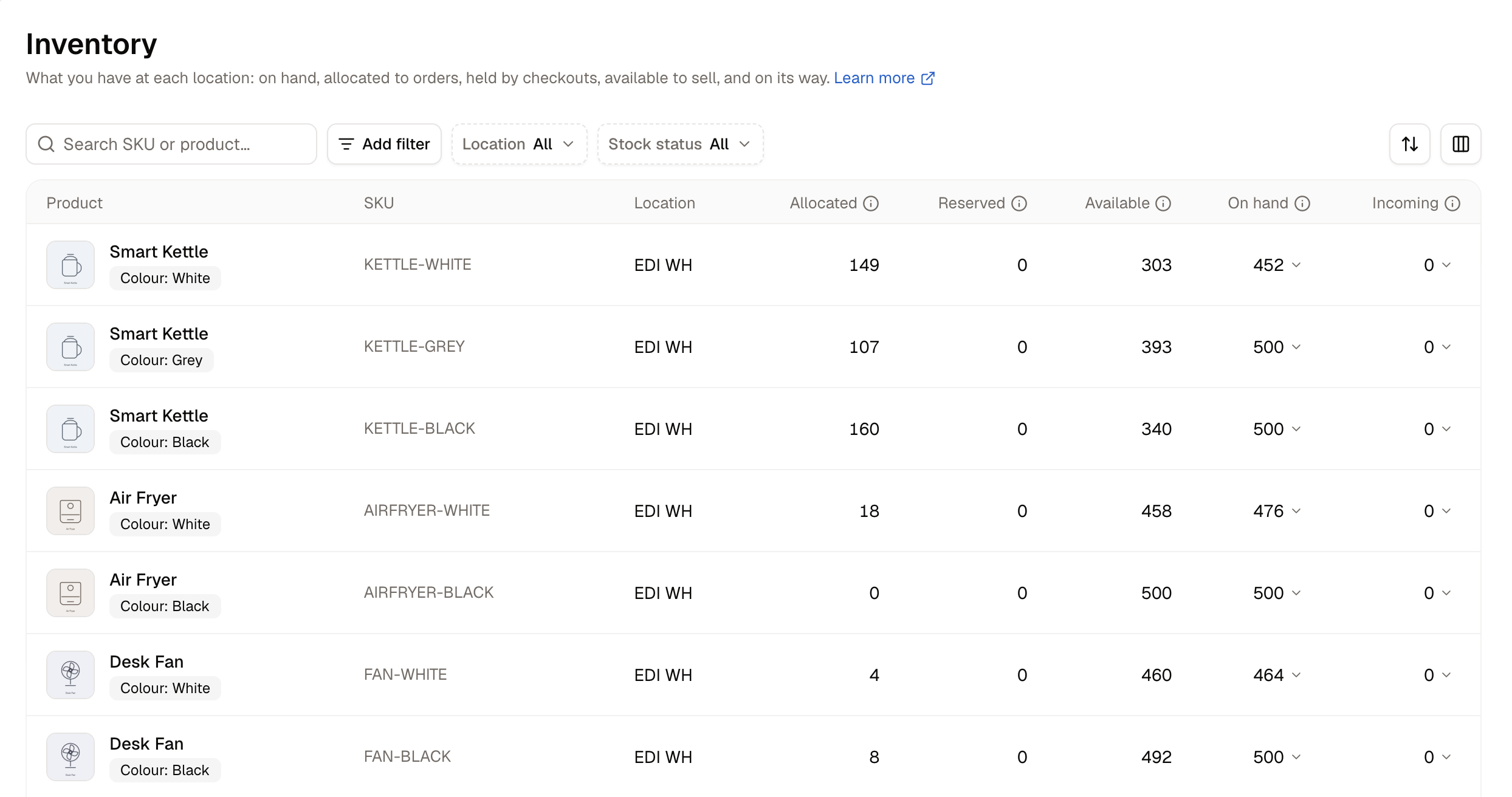Image resolution: width=1512 pixels, height=797 pixels.
Task: Open Smart Kettle Black product thumbnail
Action: pyautogui.click(x=70, y=429)
